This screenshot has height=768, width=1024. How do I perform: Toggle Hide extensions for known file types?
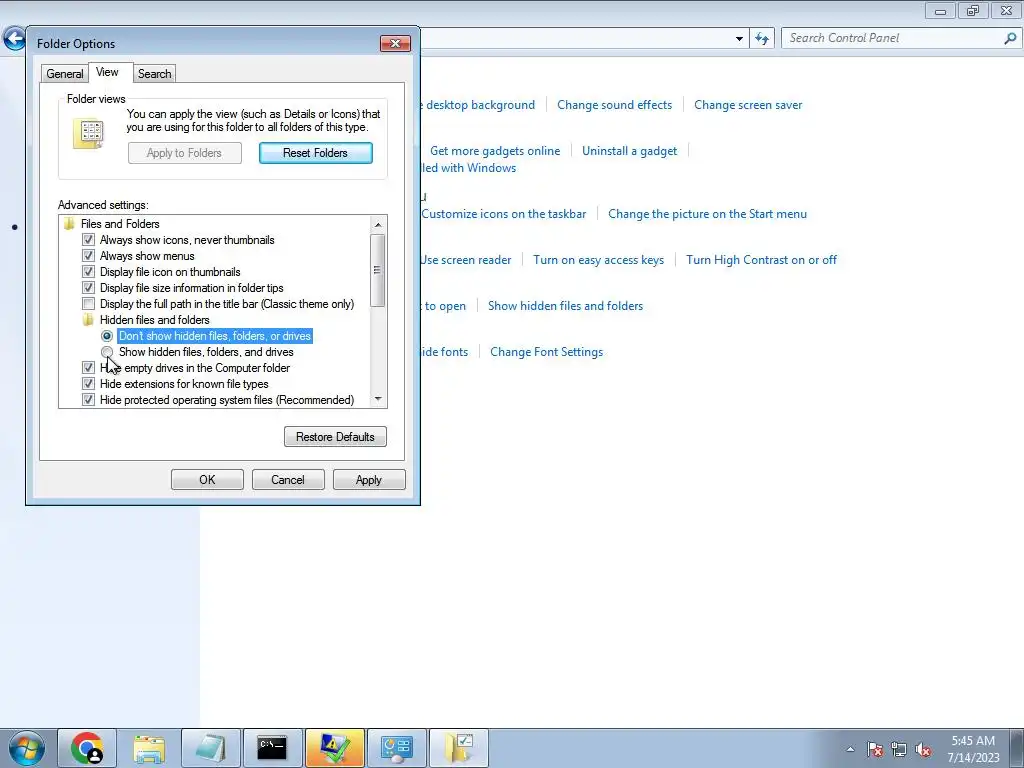click(x=88, y=384)
